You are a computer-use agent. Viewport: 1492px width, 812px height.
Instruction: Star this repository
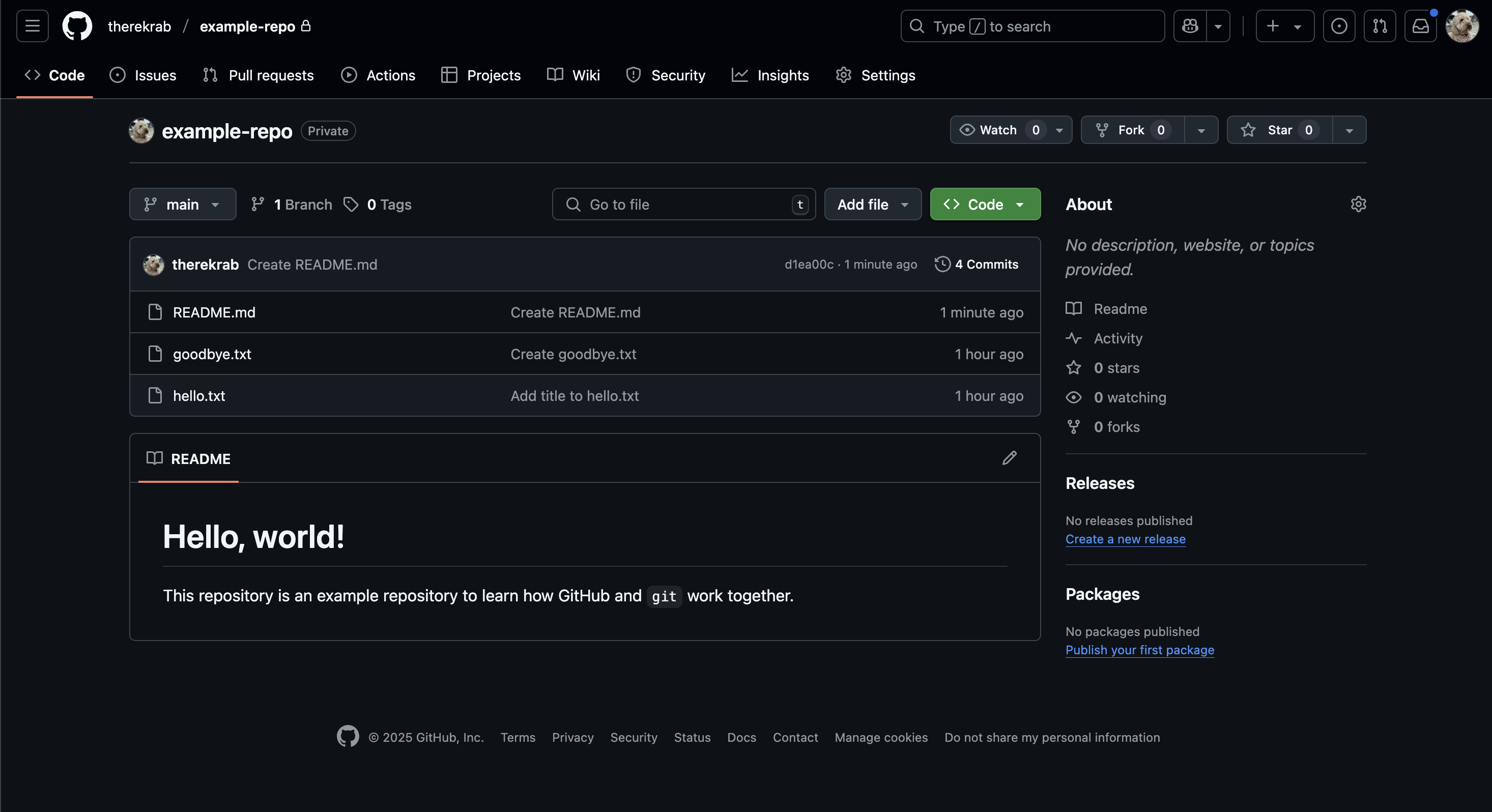pyautogui.click(x=1279, y=130)
